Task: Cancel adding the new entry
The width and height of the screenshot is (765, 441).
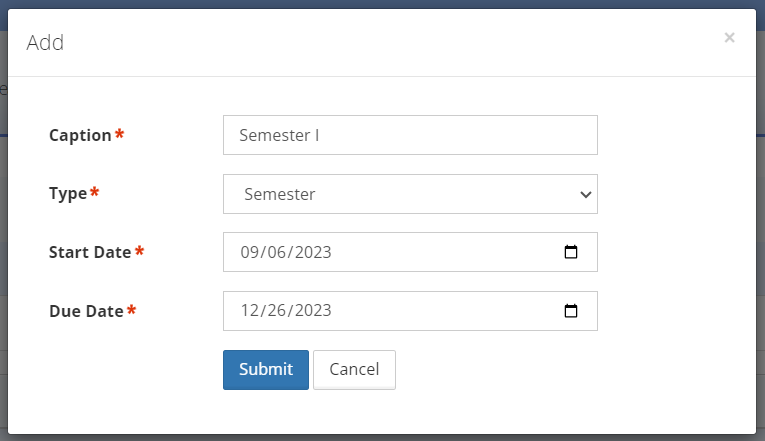Action: pyautogui.click(x=354, y=370)
